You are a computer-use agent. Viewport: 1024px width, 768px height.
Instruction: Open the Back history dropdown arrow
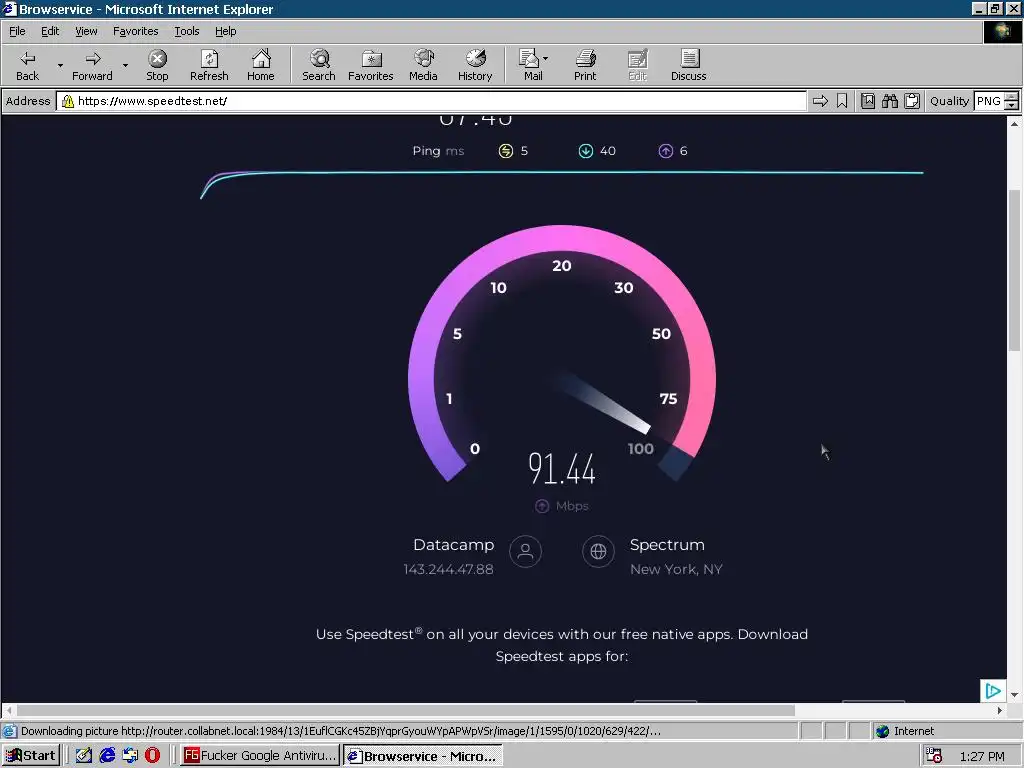click(60, 65)
